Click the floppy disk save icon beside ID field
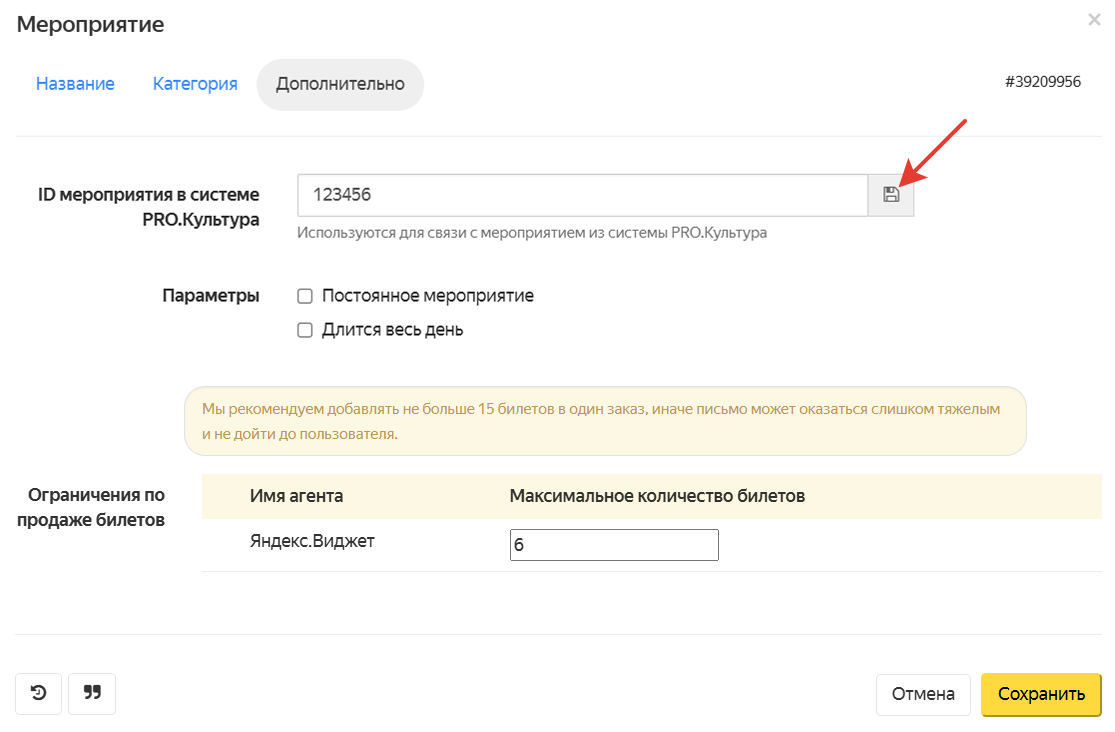1115x732 pixels. click(891, 195)
